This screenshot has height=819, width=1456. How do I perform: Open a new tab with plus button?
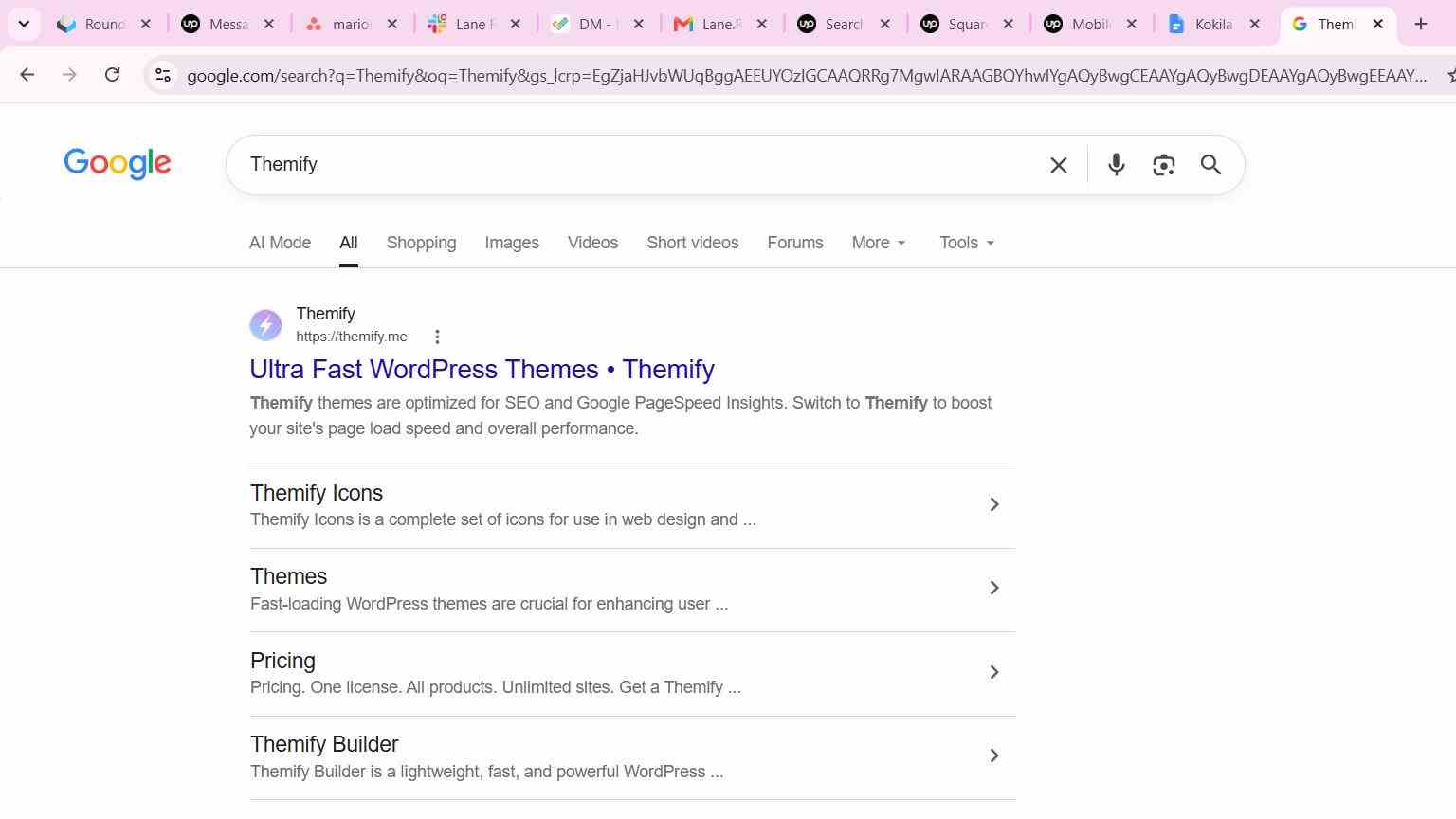(1420, 24)
